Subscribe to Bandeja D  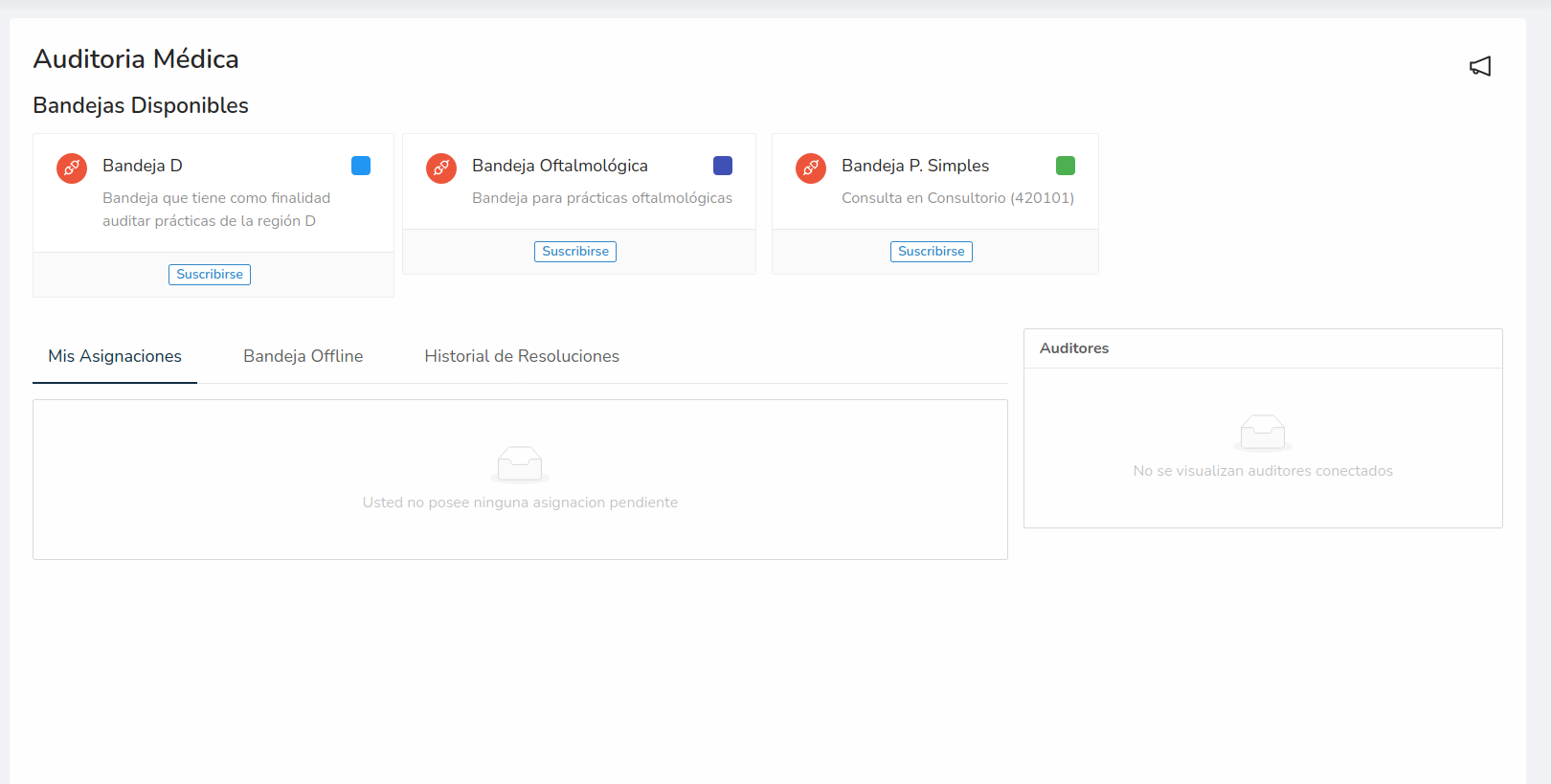coord(210,275)
